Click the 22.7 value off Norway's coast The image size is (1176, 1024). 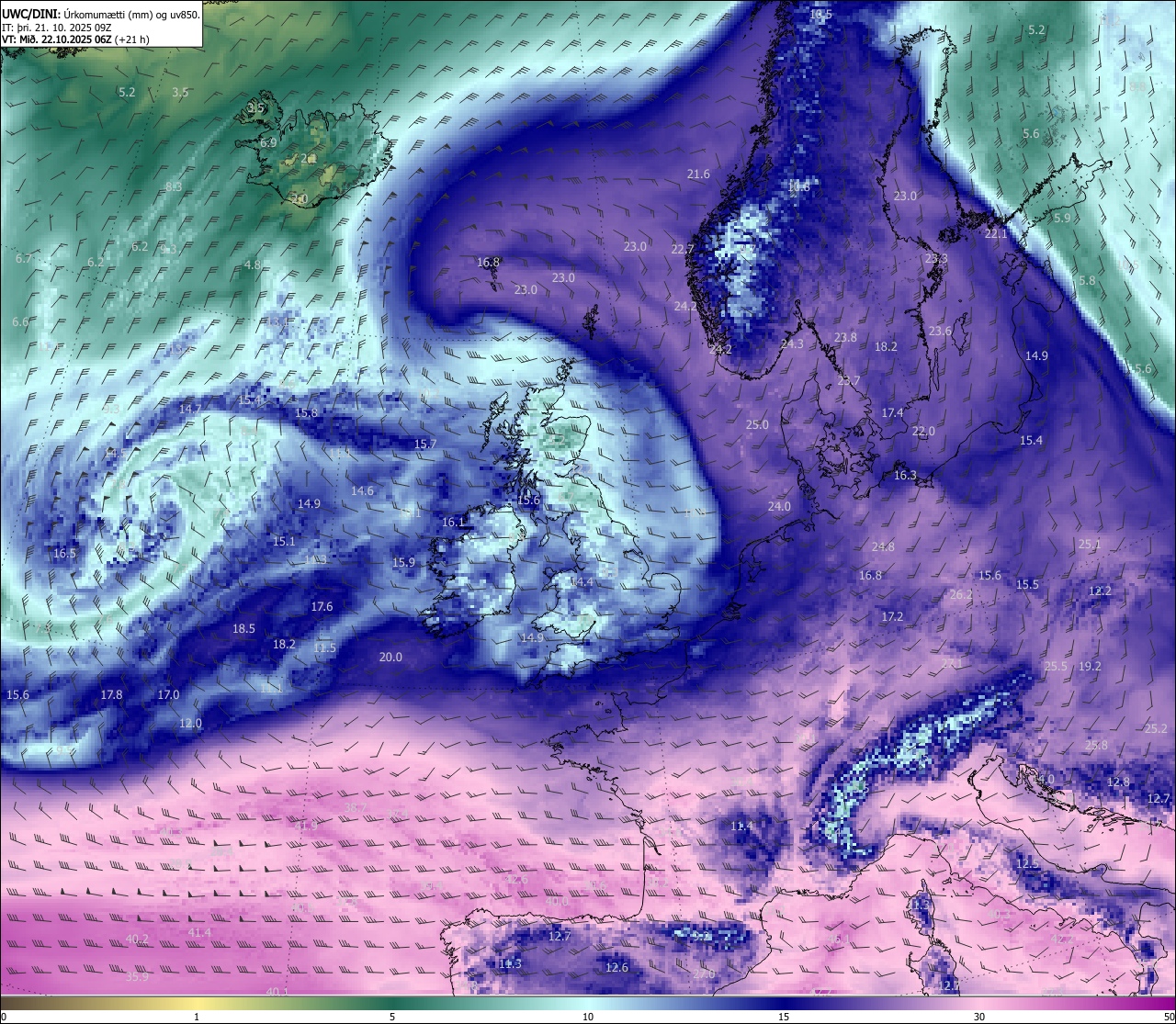pos(683,250)
